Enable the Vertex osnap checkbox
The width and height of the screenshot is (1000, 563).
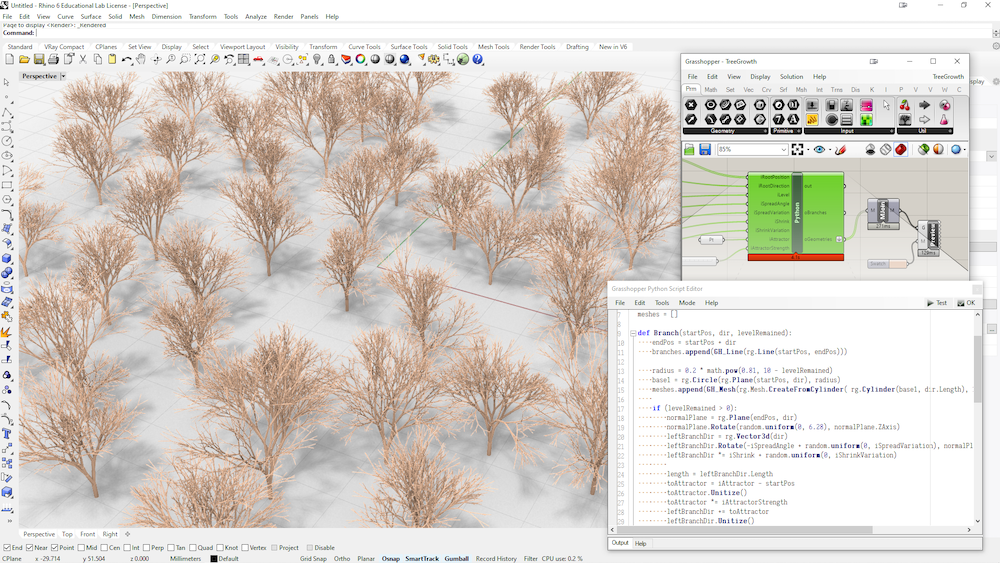(245, 548)
